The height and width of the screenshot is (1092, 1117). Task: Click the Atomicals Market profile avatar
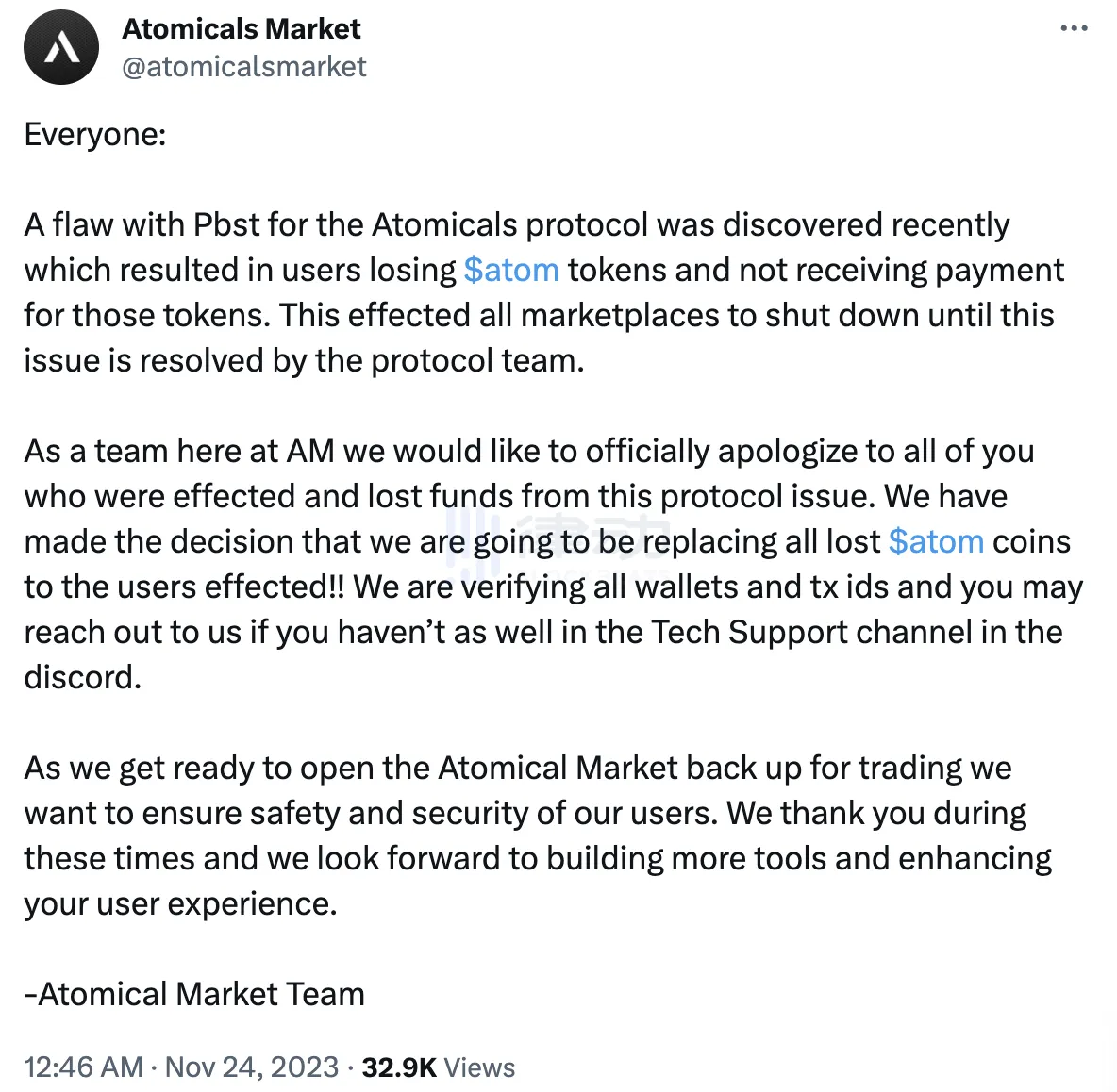60,46
